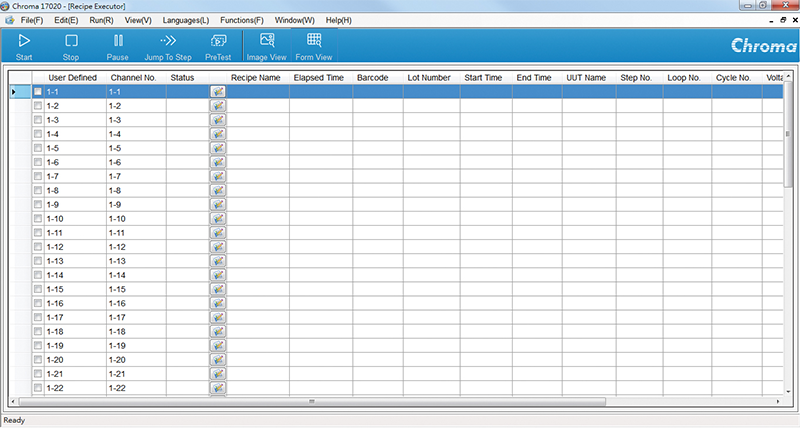The height and width of the screenshot is (428, 800).
Task: Select the Lot Number cell in row 1-7
Action: [x=431, y=176]
